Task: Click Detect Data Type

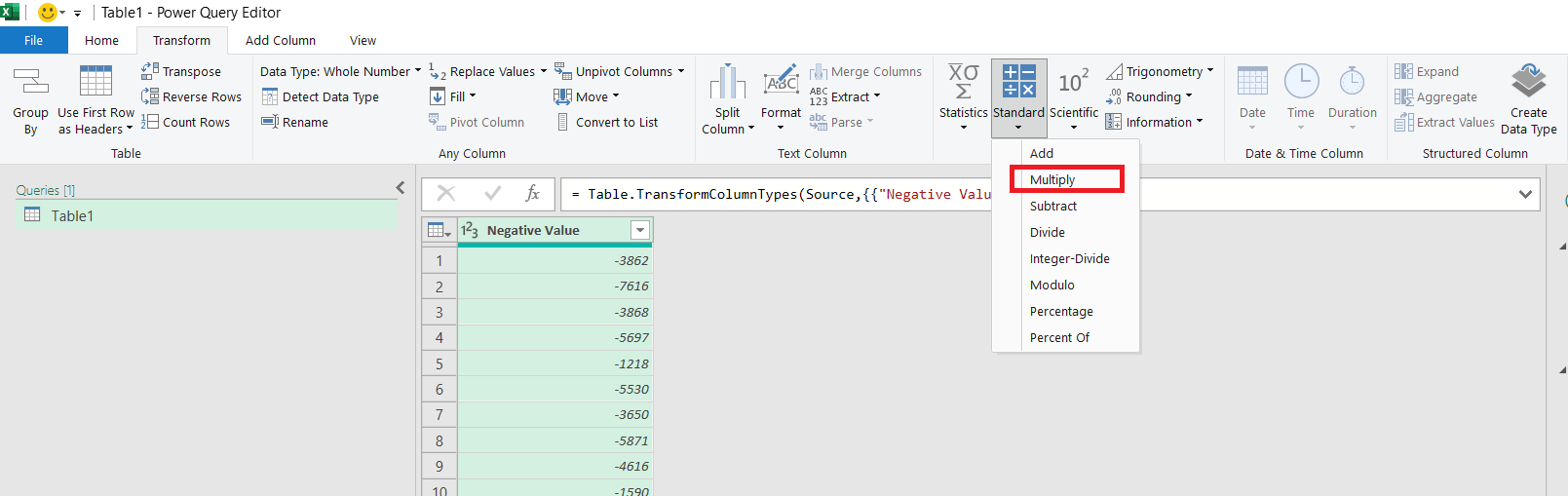Action: point(321,96)
